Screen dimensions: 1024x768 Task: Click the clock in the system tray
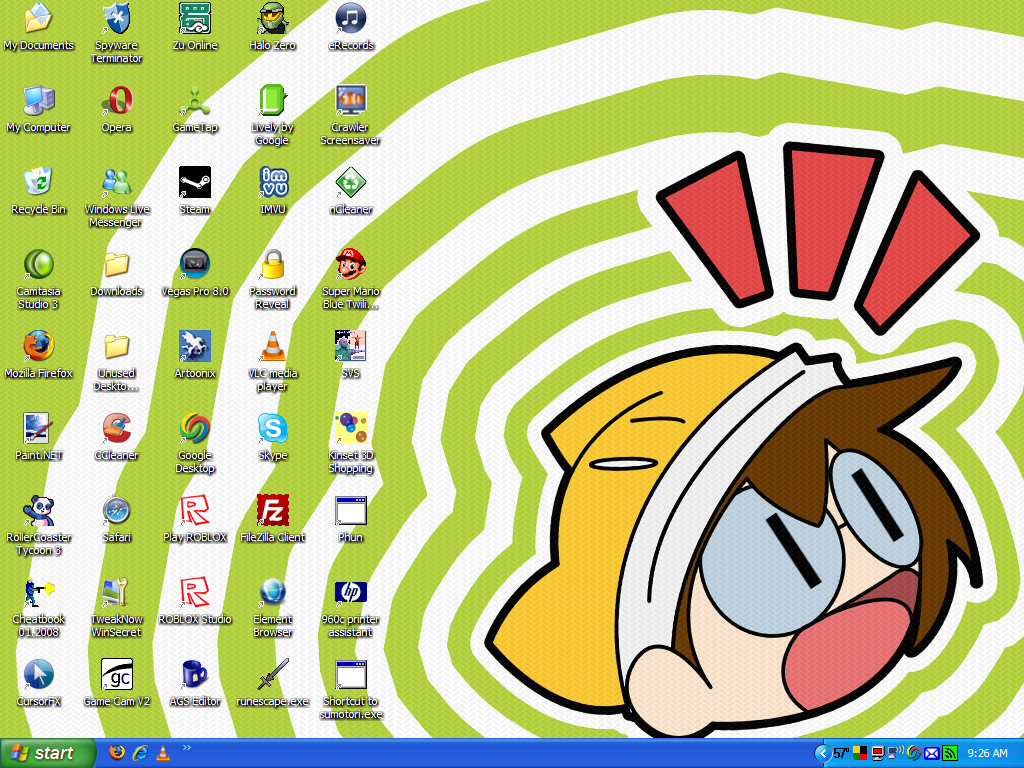click(x=986, y=753)
